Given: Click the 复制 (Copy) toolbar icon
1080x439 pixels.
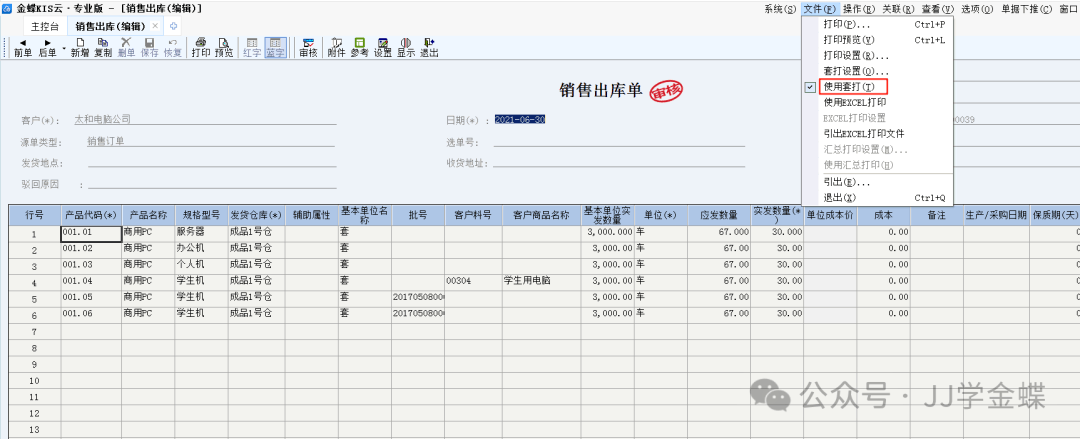Looking at the screenshot, I should pyautogui.click(x=103, y=47).
